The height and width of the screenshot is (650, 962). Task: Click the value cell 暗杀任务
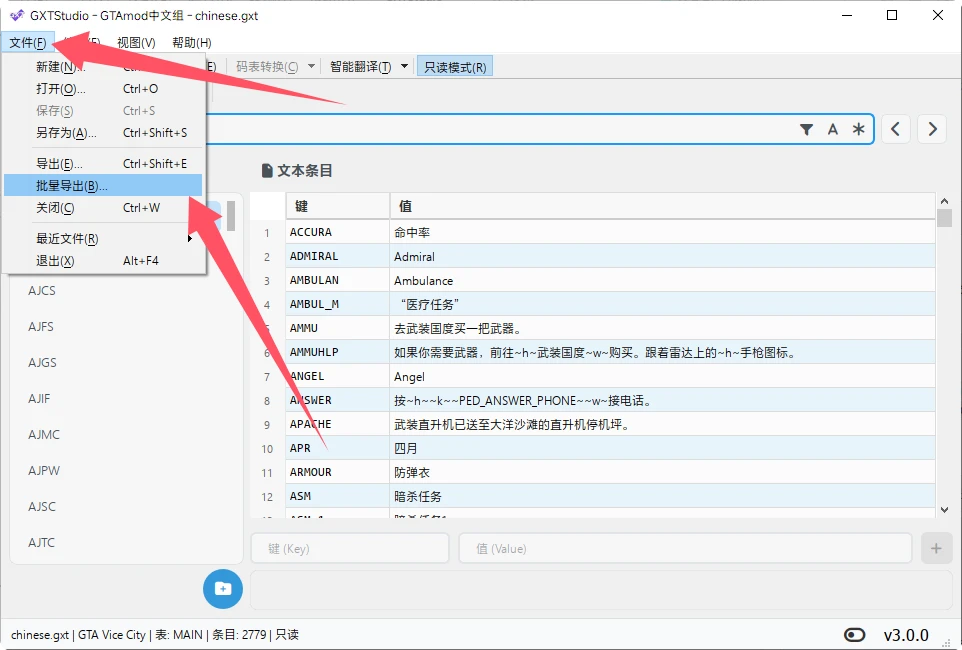[x=663, y=496]
